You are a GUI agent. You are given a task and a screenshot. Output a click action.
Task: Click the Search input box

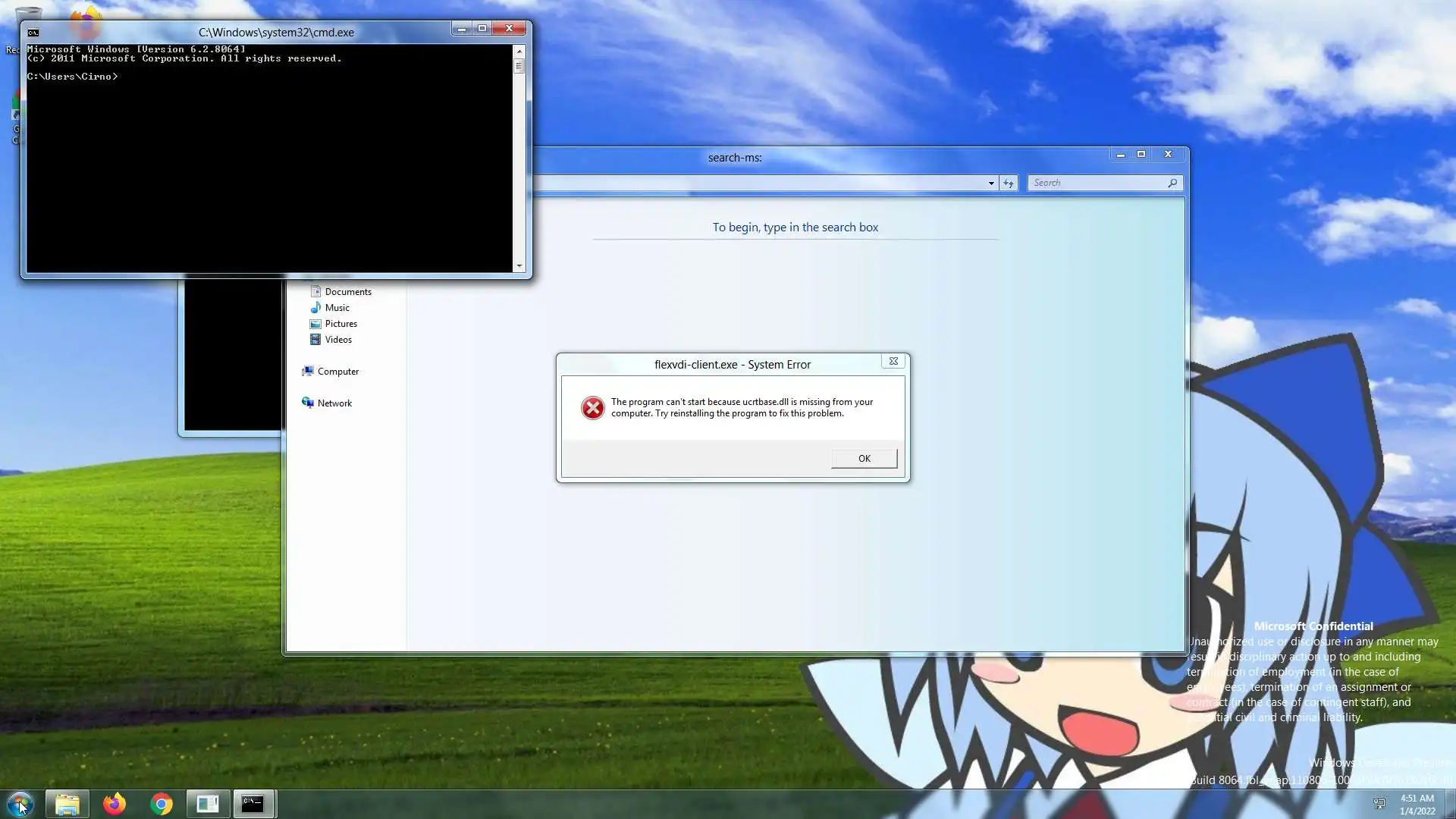pos(1096,183)
